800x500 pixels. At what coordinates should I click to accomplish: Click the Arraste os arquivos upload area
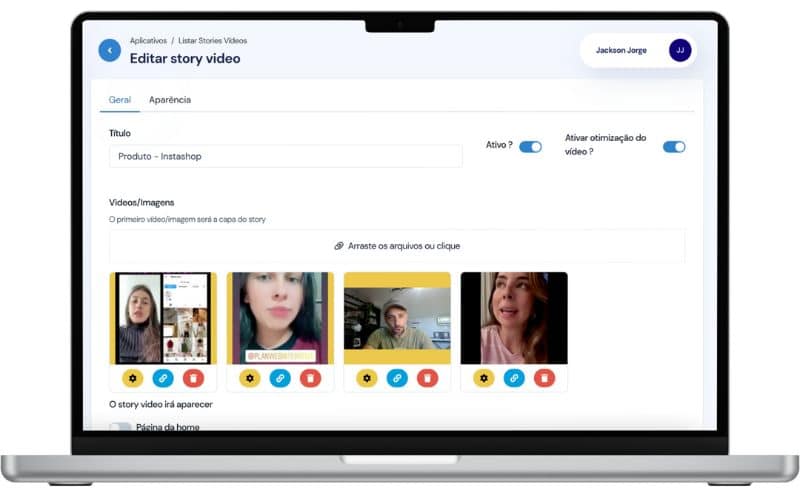pyautogui.click(x=397, y=246)
